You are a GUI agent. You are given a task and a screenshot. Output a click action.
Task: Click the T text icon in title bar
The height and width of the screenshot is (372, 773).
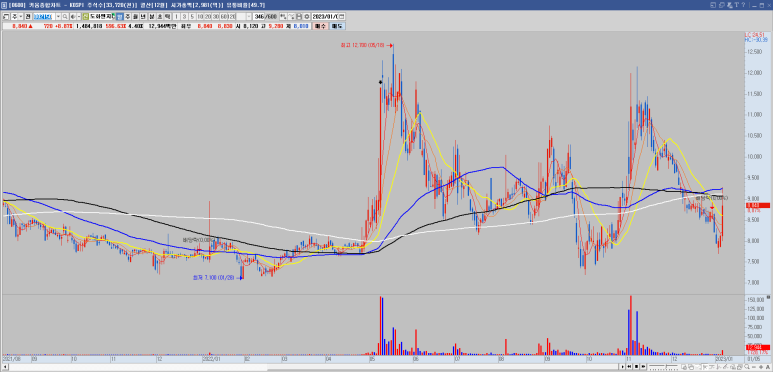[x=737, y=4]
